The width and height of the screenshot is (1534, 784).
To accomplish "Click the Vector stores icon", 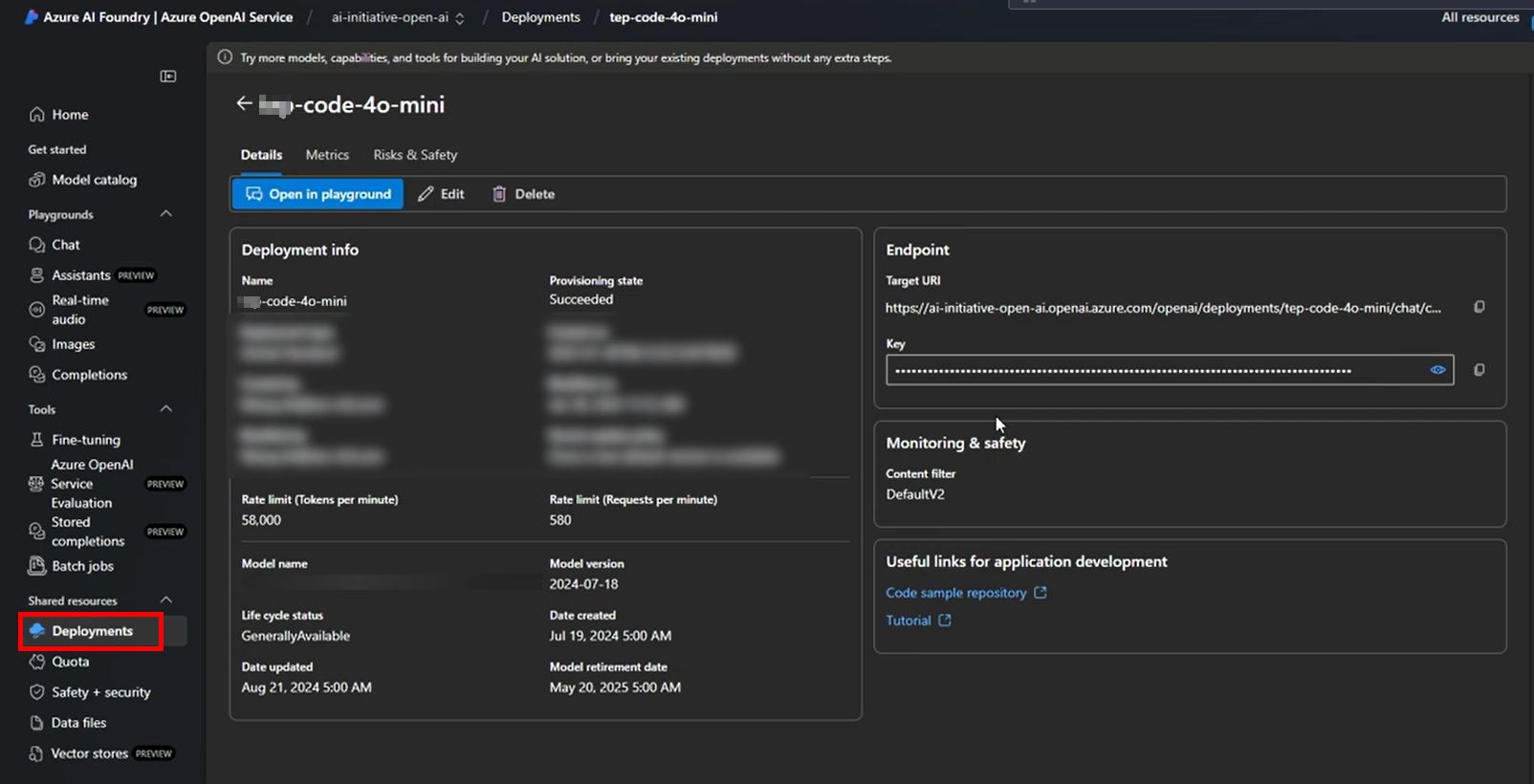I will click(x=36, y=753).
